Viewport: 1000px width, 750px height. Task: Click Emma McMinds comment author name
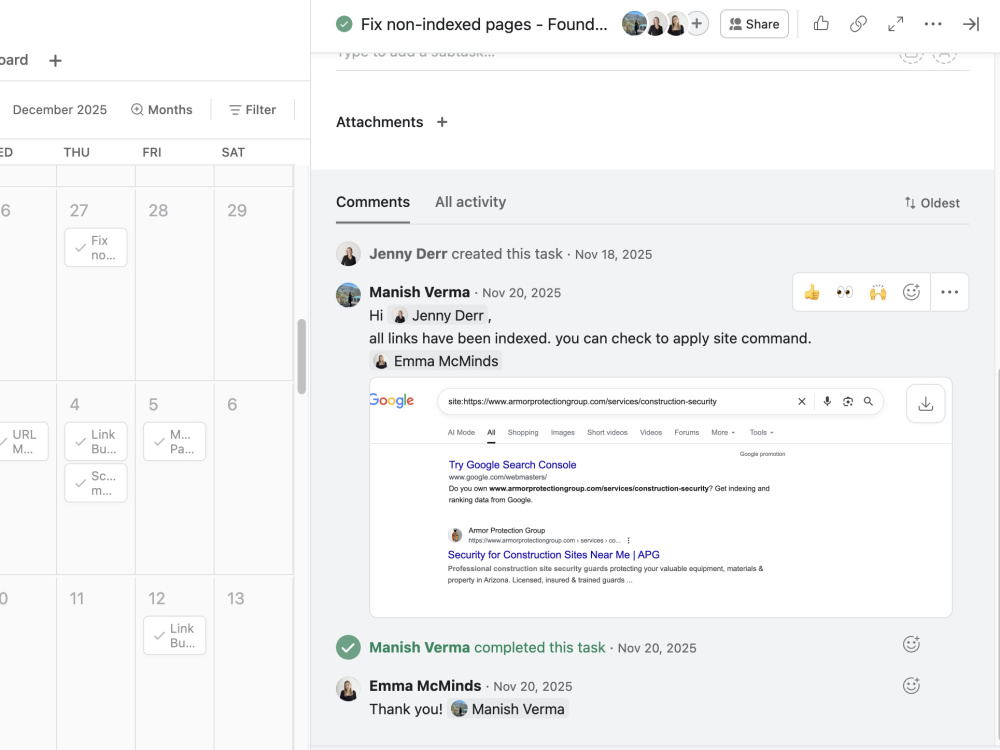pyautogui.click(x=425, y=686)
